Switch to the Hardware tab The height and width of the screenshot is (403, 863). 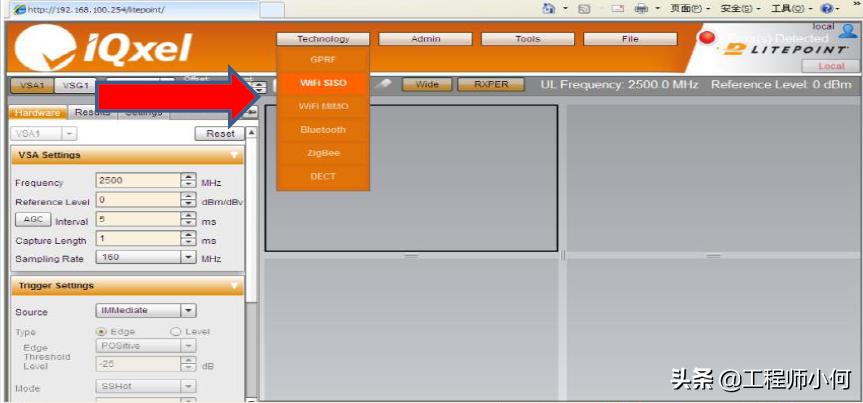38,112
